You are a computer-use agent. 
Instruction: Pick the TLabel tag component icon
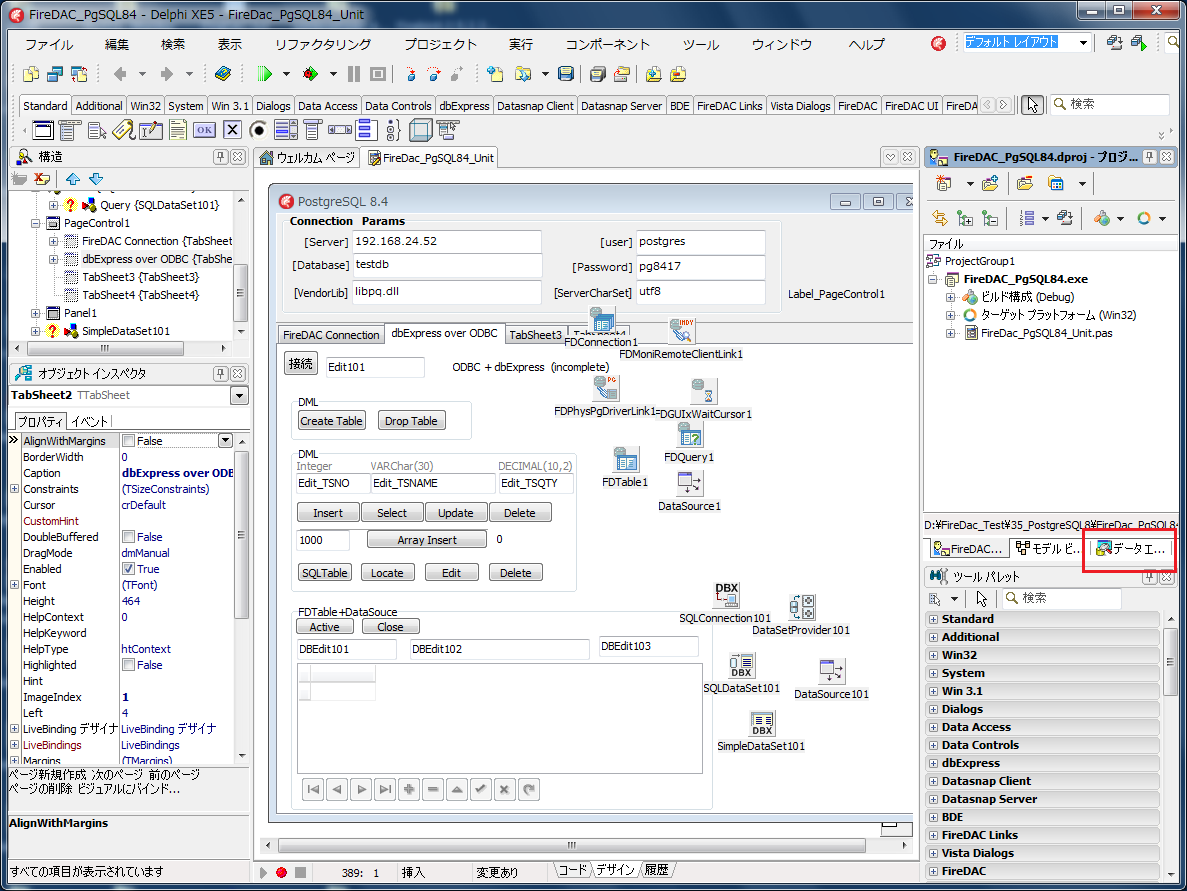(123, 131)
